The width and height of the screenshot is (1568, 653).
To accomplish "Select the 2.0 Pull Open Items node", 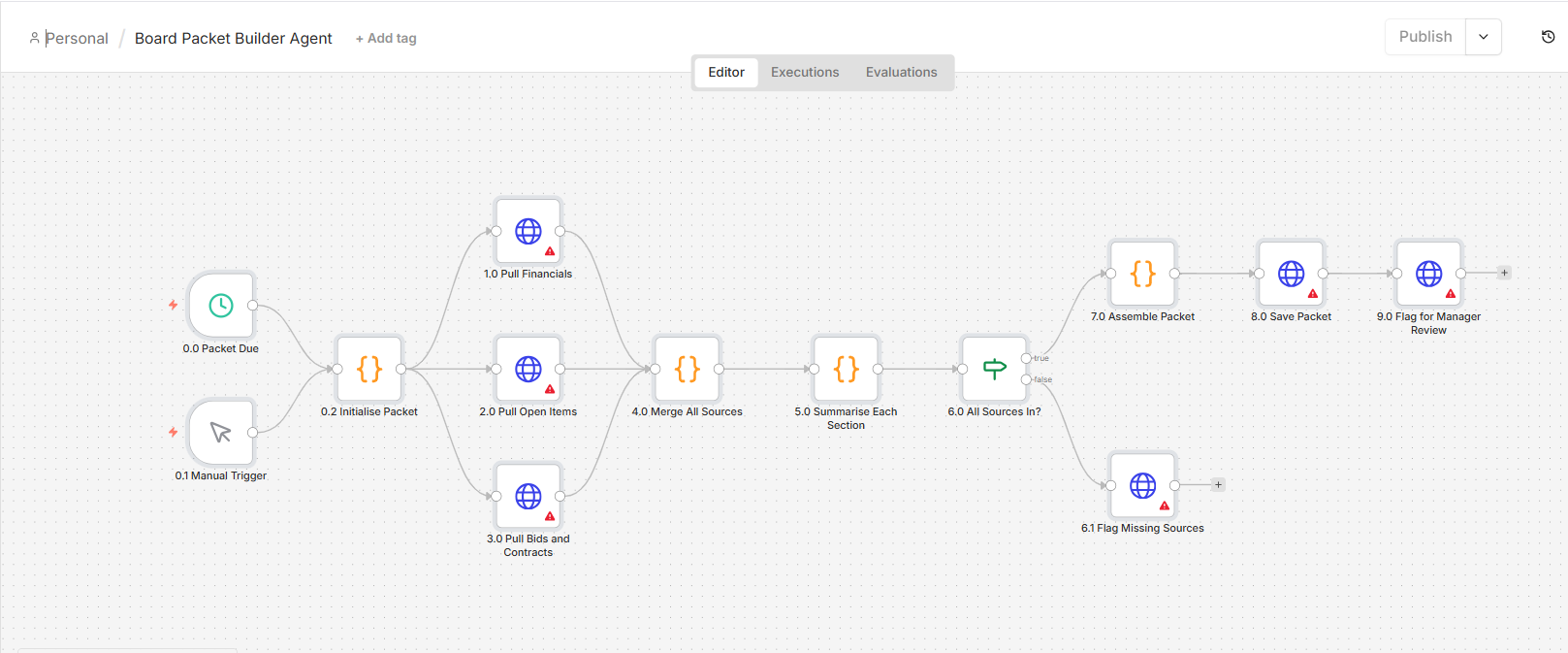I will (528, 369).
